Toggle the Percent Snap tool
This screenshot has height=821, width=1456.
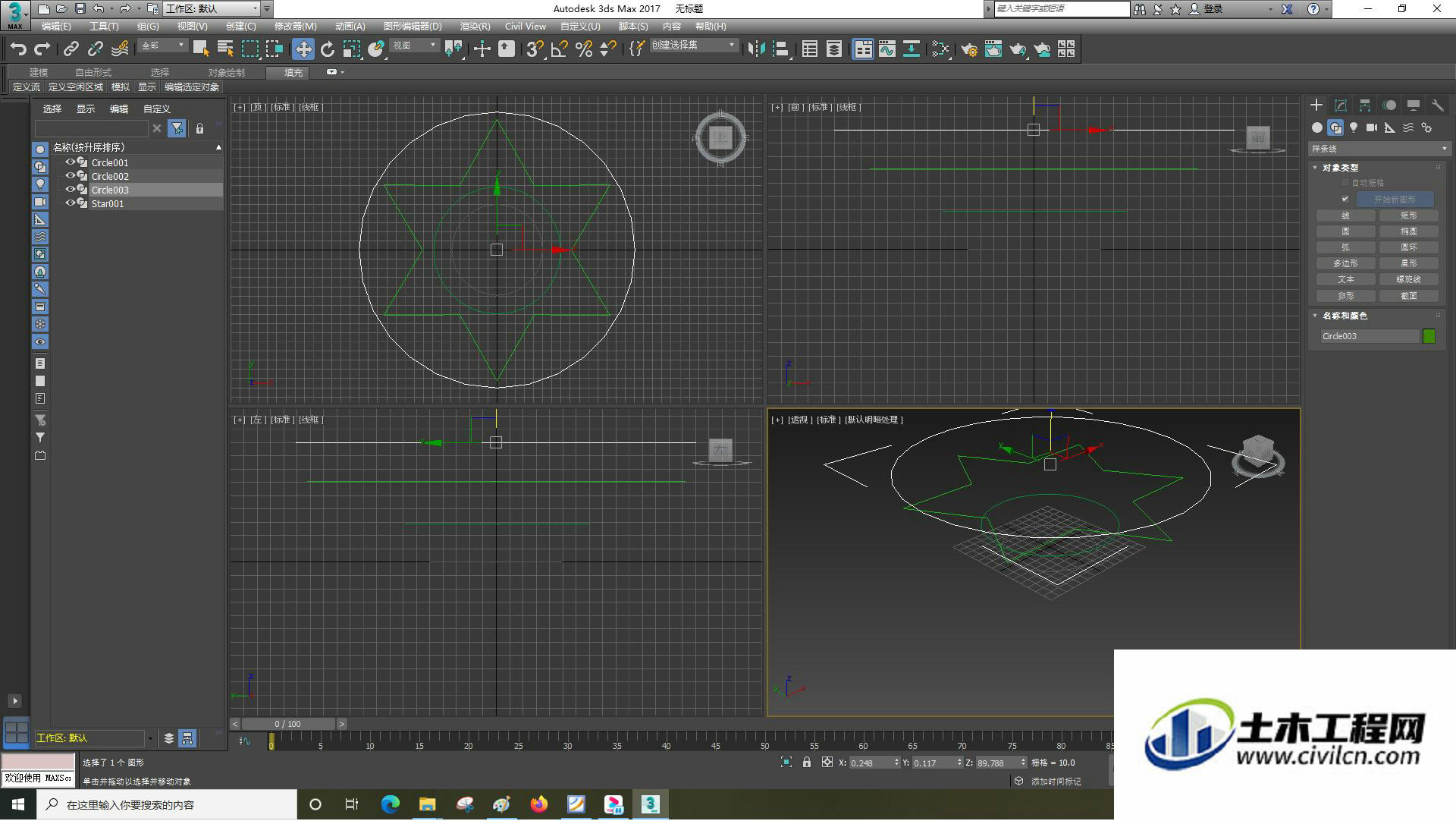584,49
